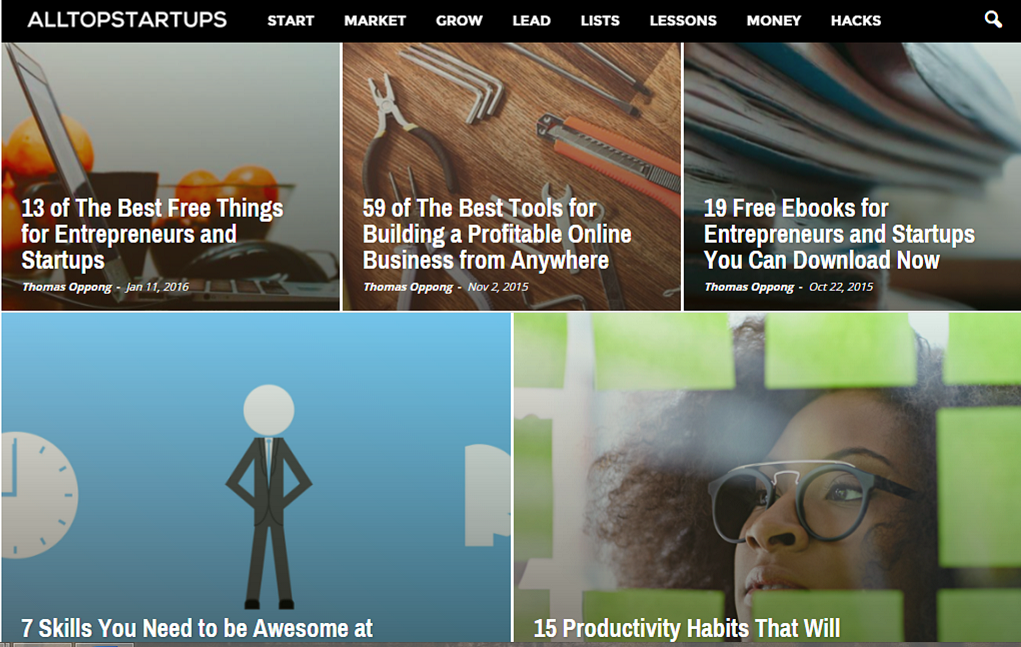Open "7 Skills You Need" article title
The height and width of the screenshot is (647, 1021).
click(x=197, y=628)
